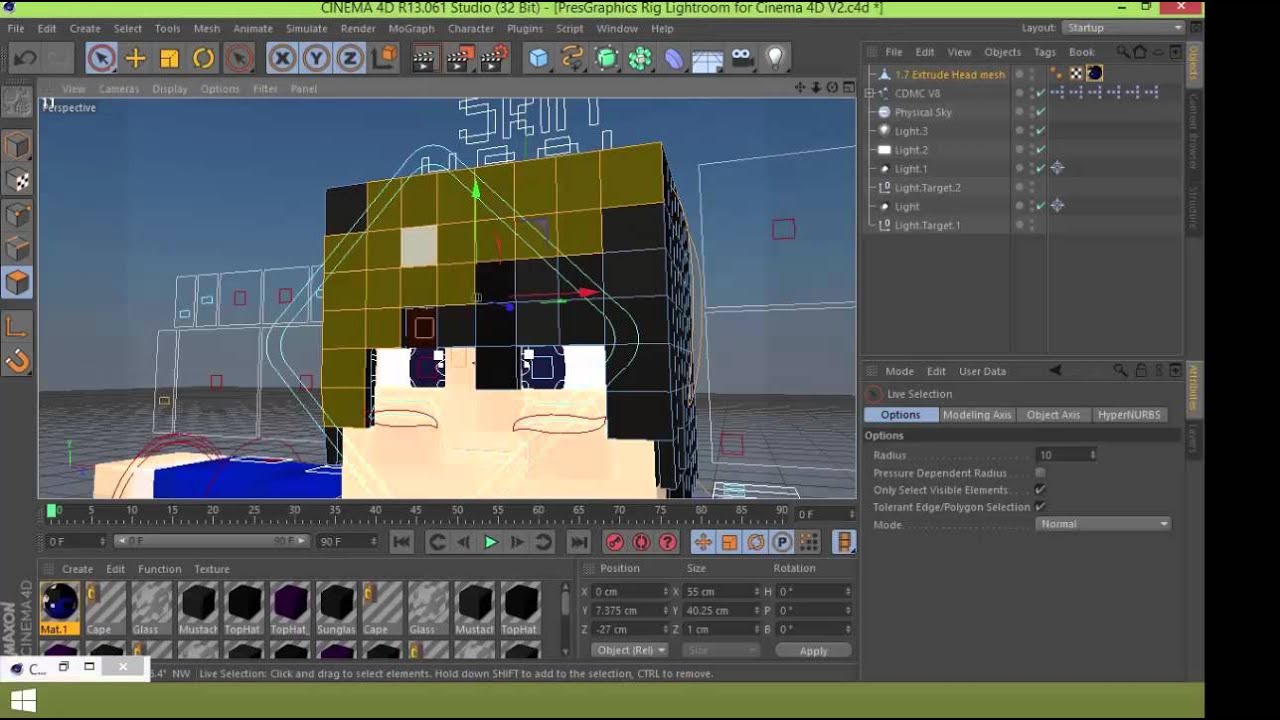The width and height of the screenshot is (1280, 720).
Task: Go to end of timeline
Action: [x=578, y=542]
